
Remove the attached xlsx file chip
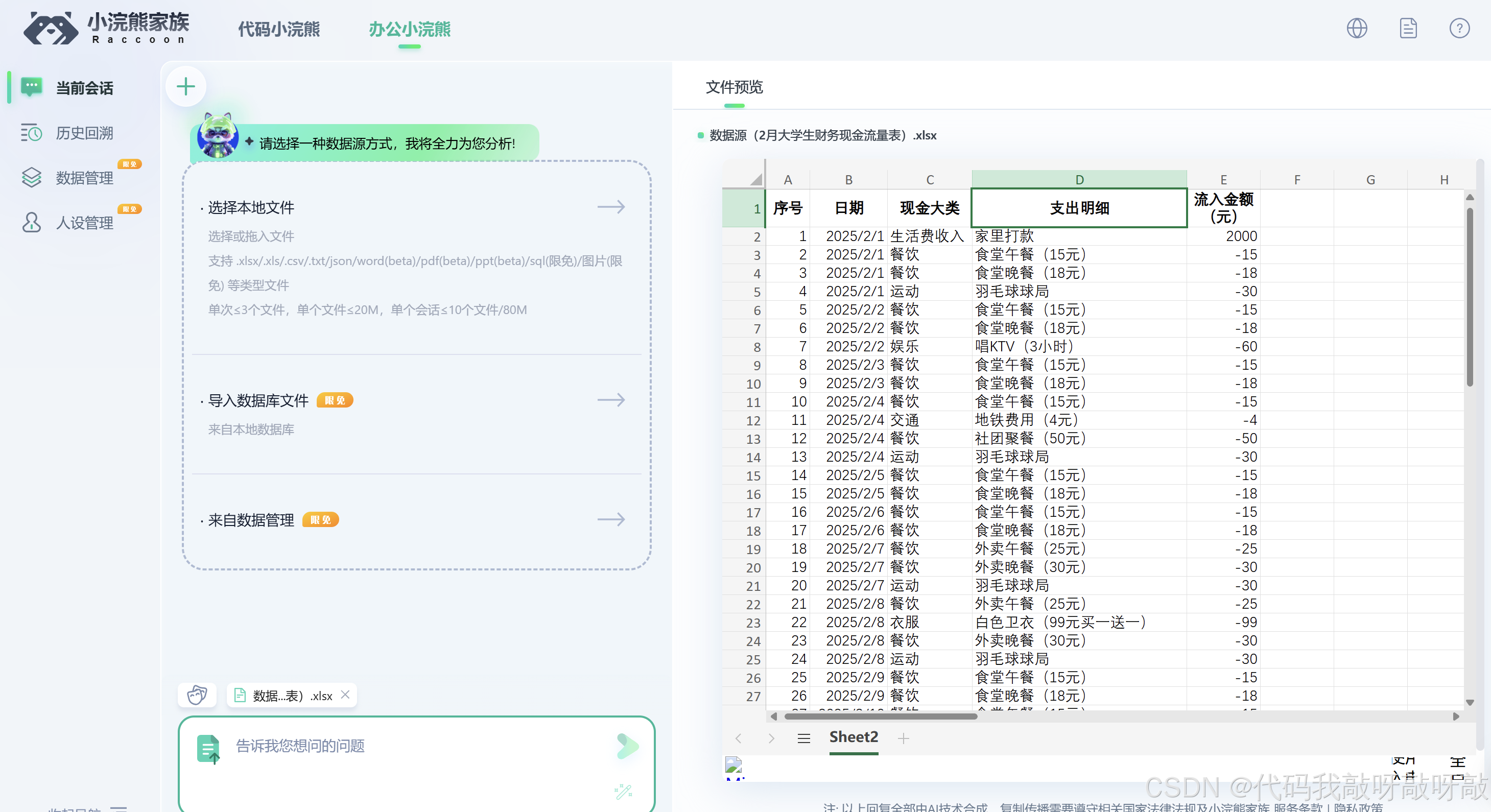[x=345, y=695]
